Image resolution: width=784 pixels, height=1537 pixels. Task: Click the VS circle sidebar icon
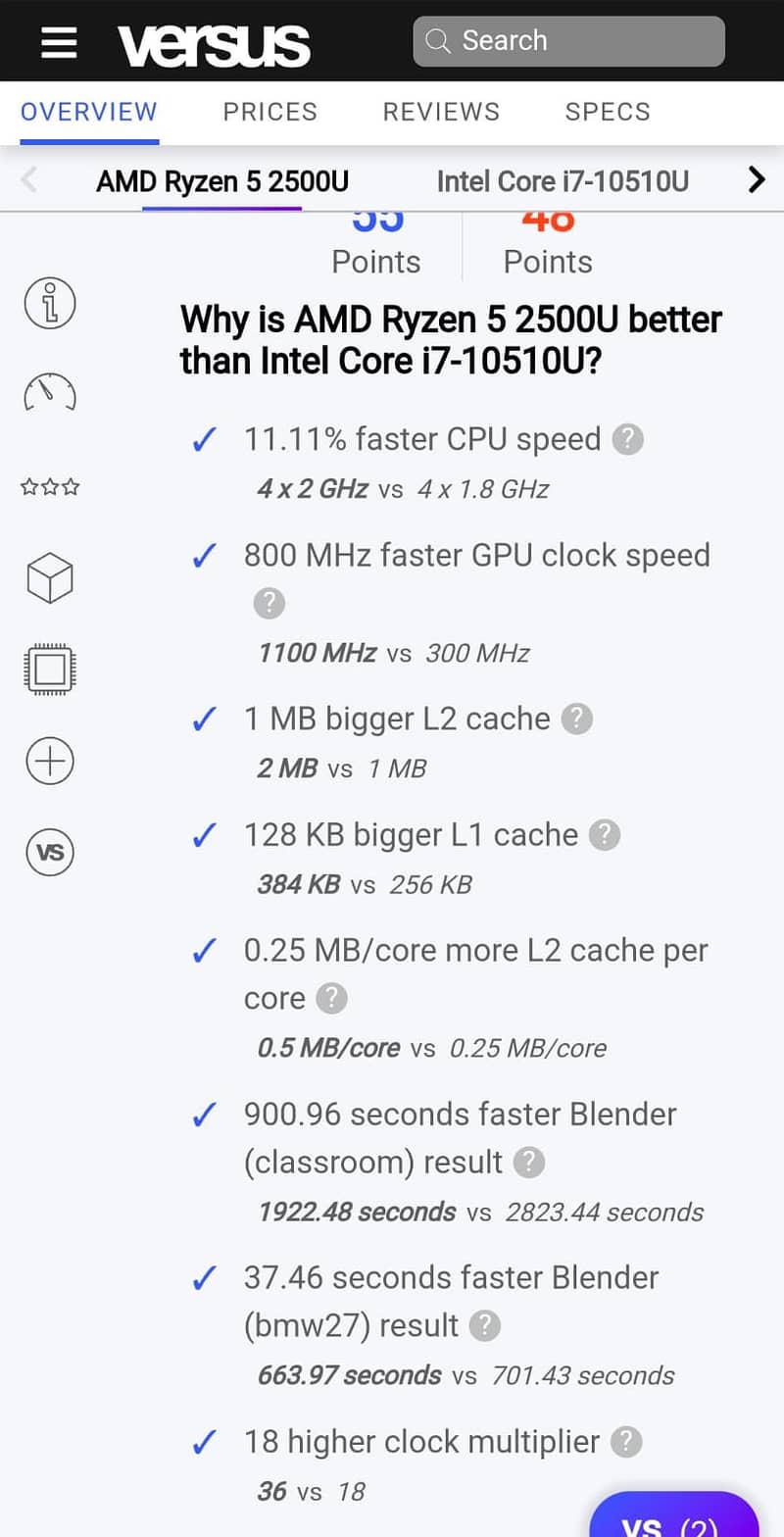tap(50, 852)
